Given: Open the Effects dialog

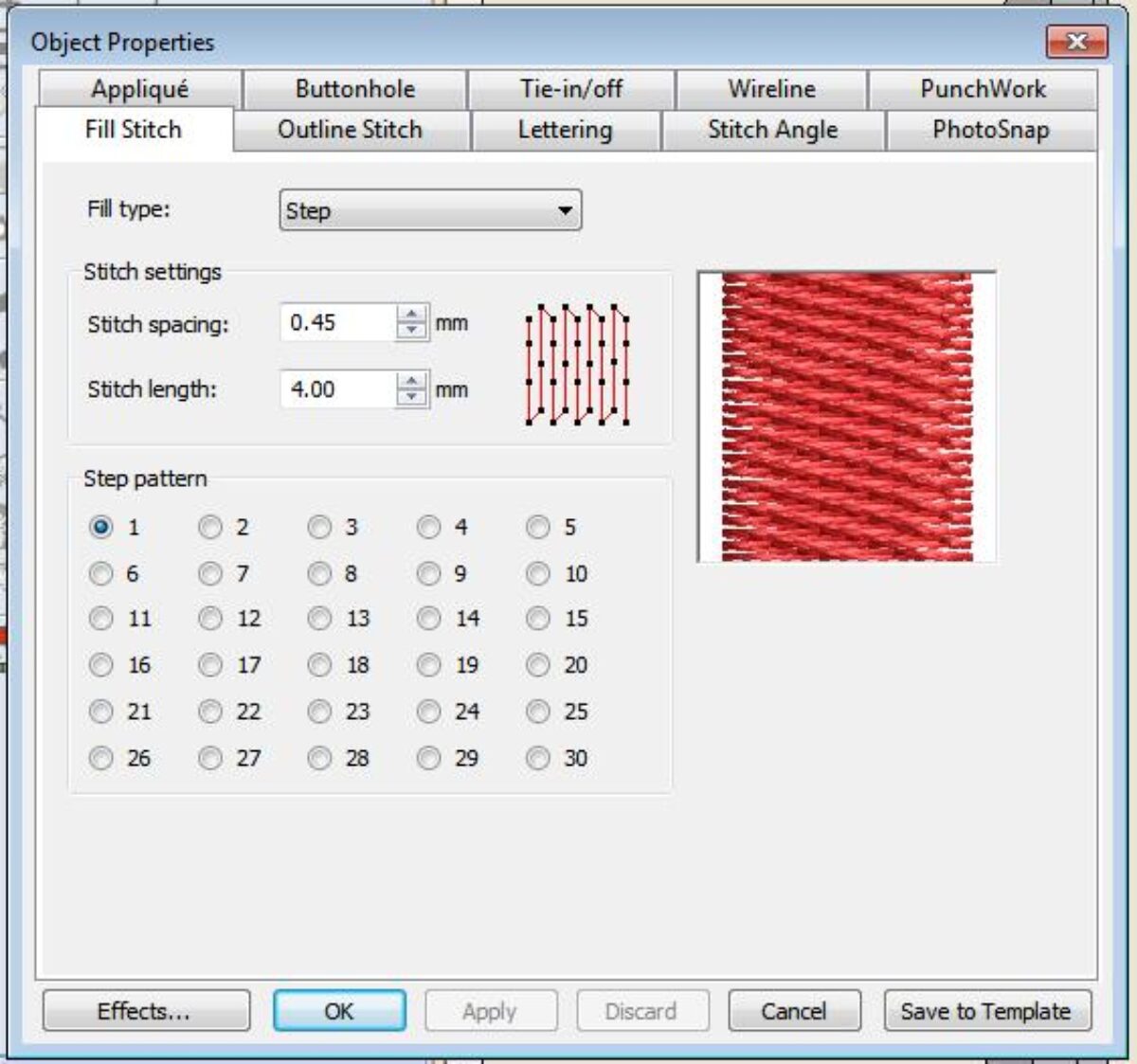Looking at the screenshot, I should 146,1011.
